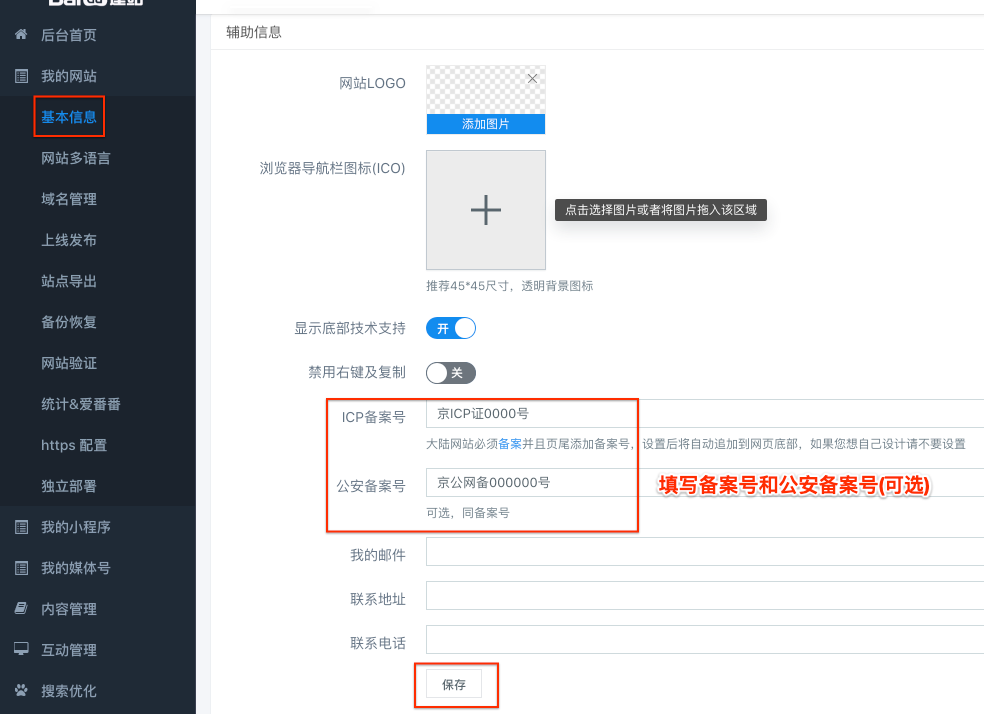984x714 pixels.
Task: Expand 我的媒体号 menu section
Action: coord(76,568)
